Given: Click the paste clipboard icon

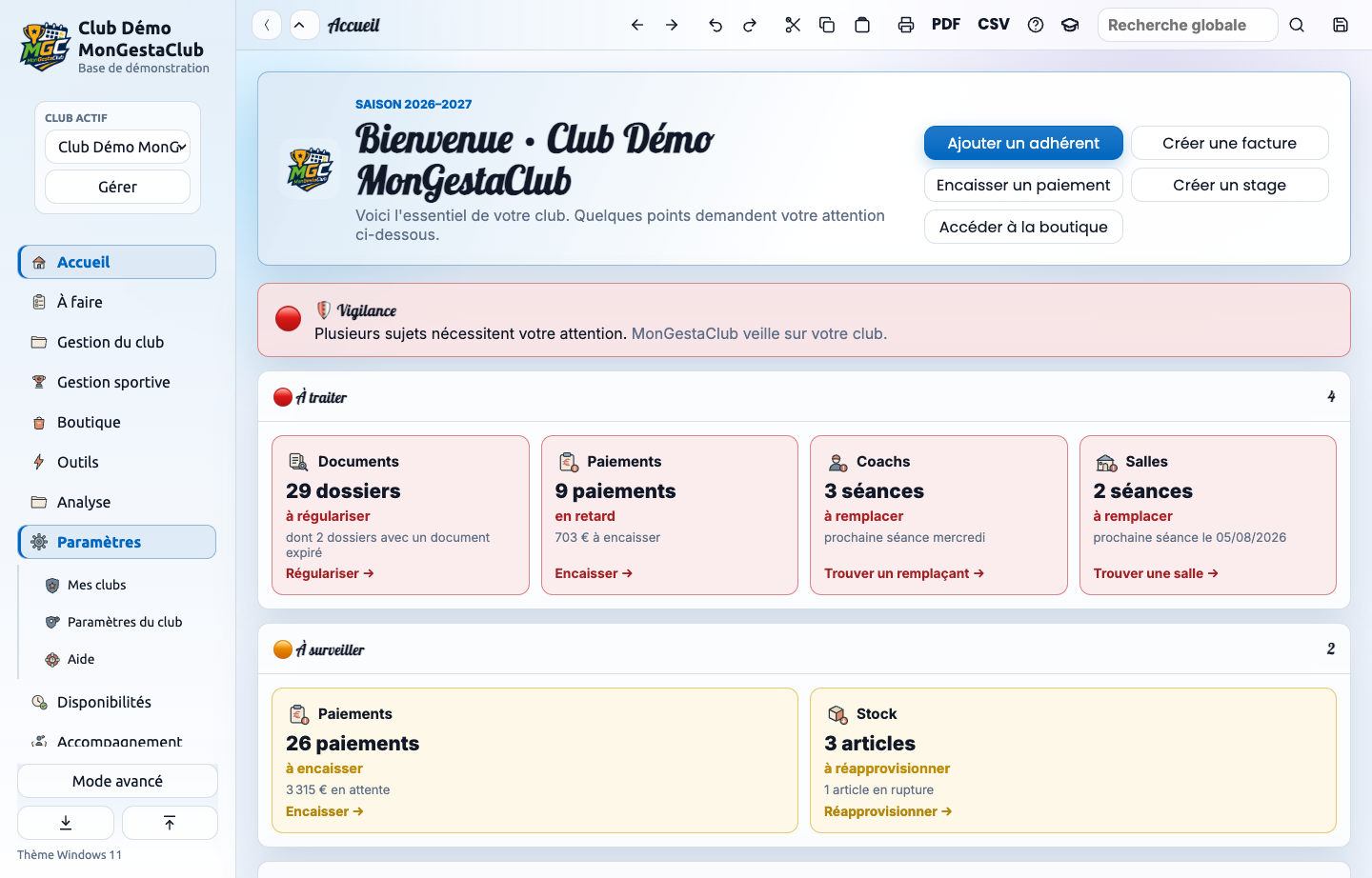Looking at the screenshot, I should [862, 25].
